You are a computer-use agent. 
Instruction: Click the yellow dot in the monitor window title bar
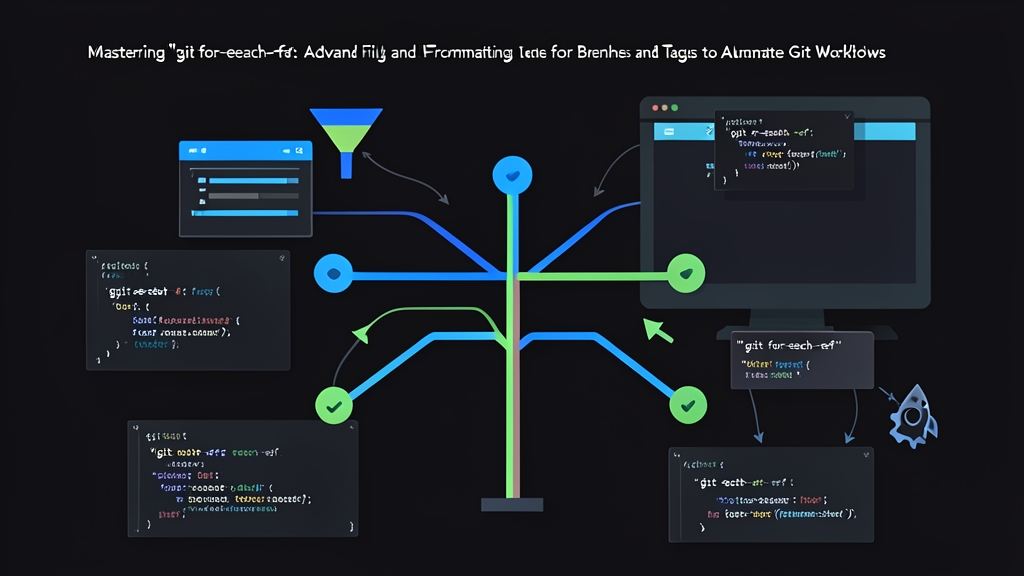[665, 108]
